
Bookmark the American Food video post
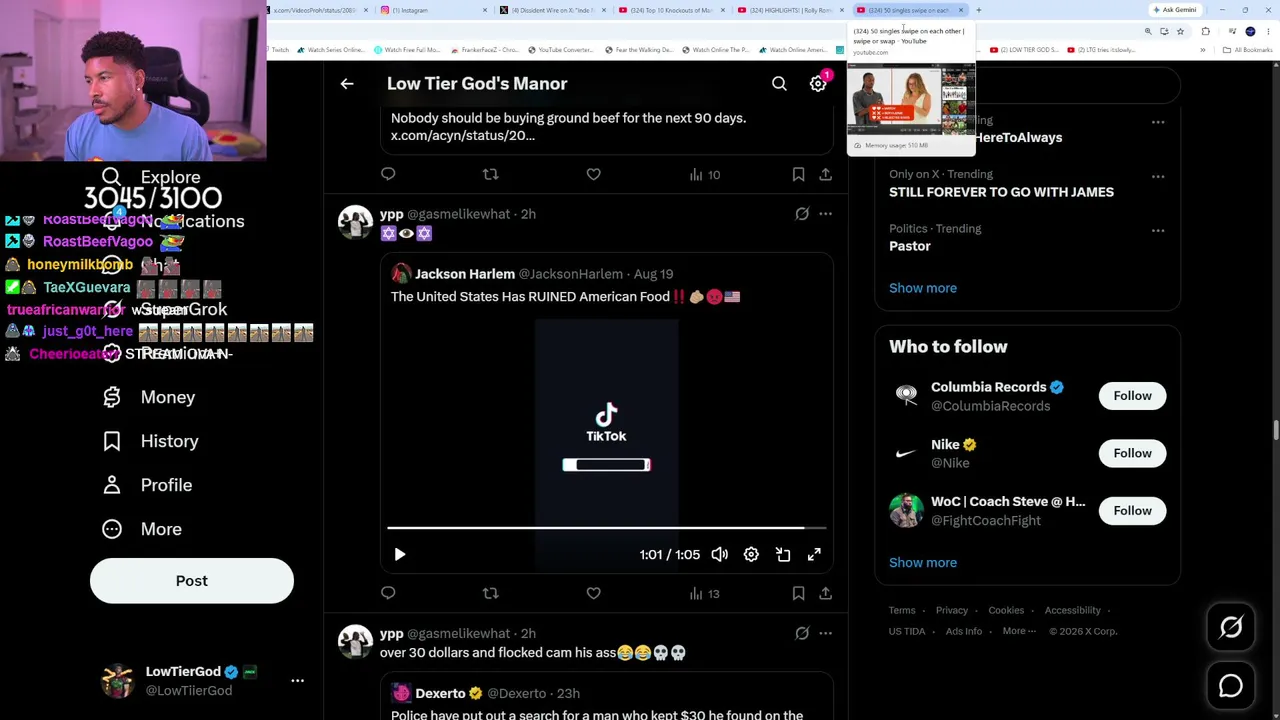coord(798,593)
